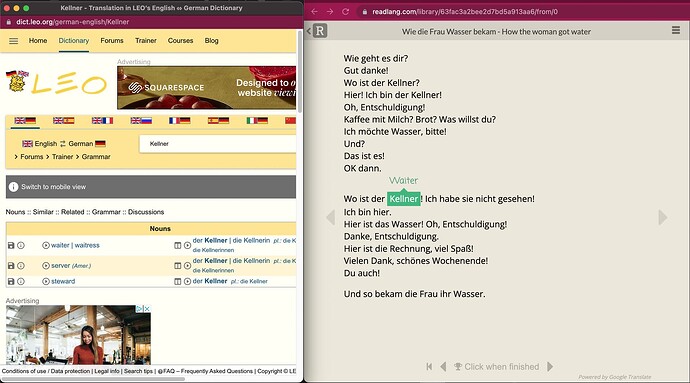Image resolution: width=690 pixels, height=383 pixels.
Task: Click Switch to mobile view banner
Action: point(151,187)
